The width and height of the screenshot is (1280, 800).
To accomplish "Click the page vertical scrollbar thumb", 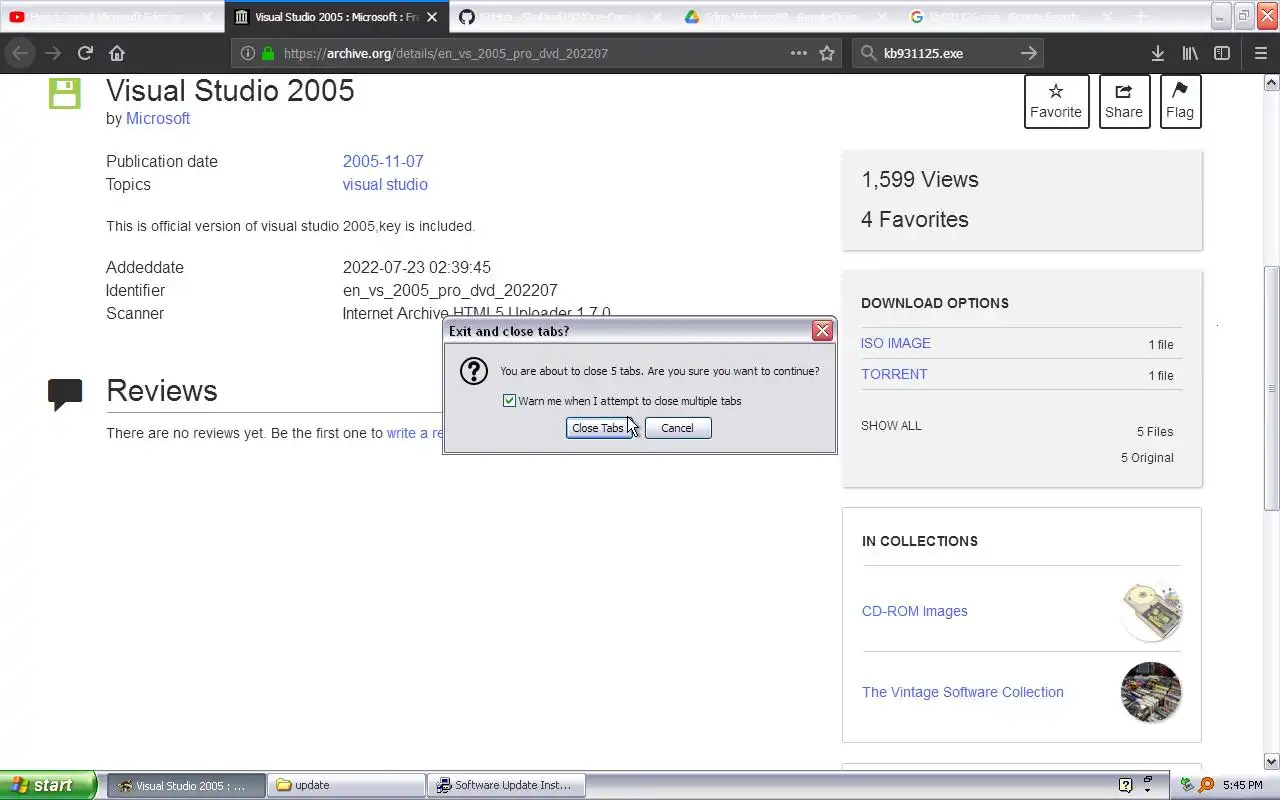I will click(x=1272, y=389).
